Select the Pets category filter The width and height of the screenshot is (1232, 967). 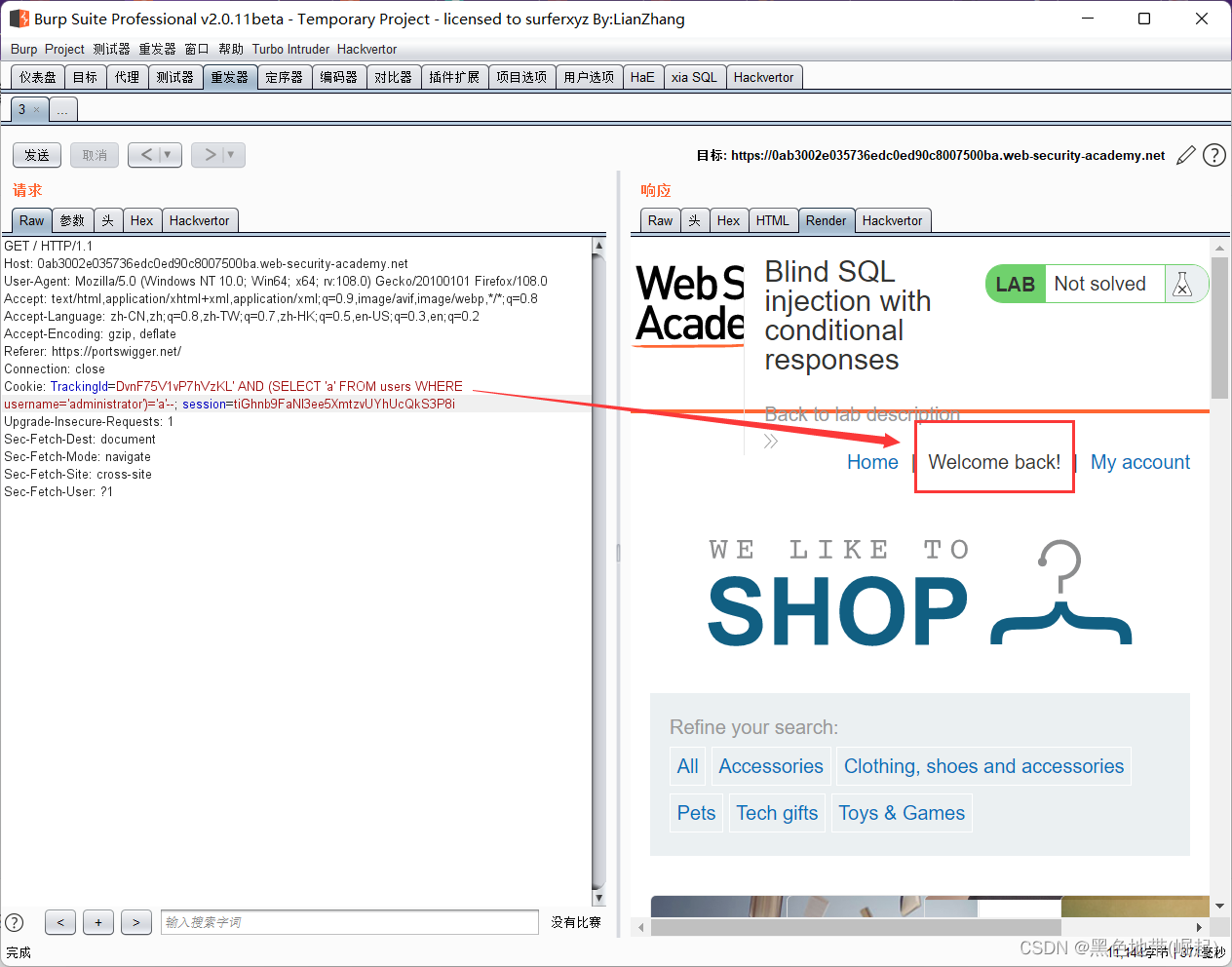(x=697, y=813)
